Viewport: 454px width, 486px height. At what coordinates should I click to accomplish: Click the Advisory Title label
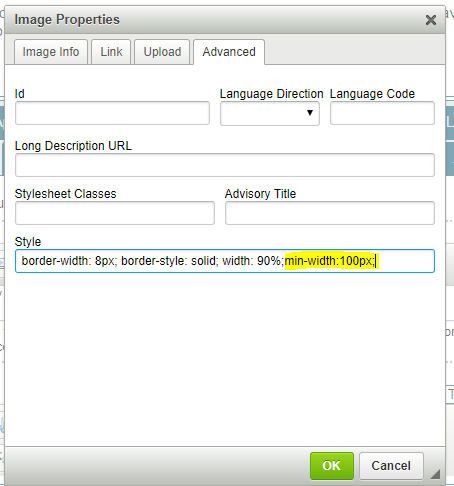[x=260, y=194]
